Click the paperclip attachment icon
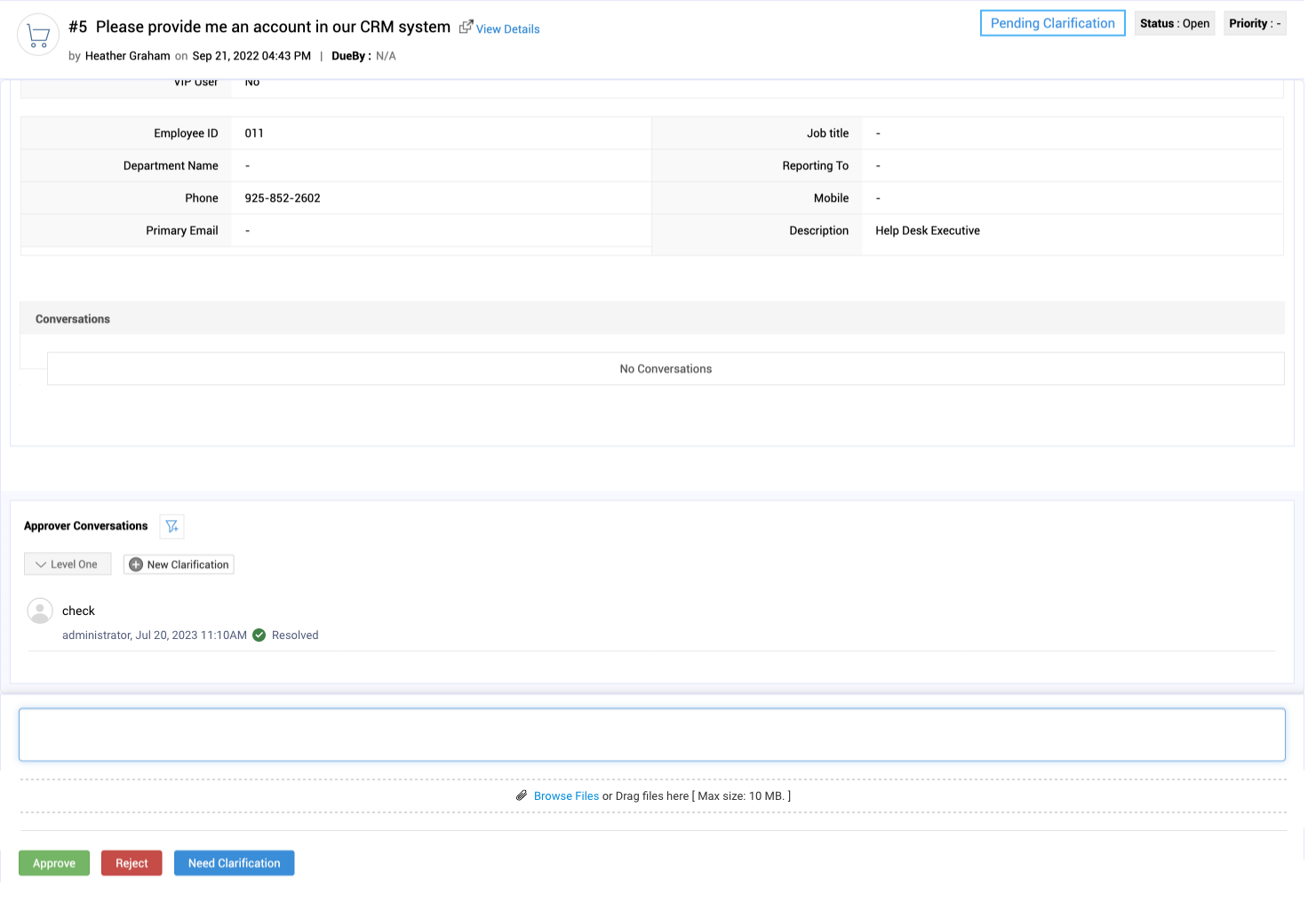 click(522, 795)
